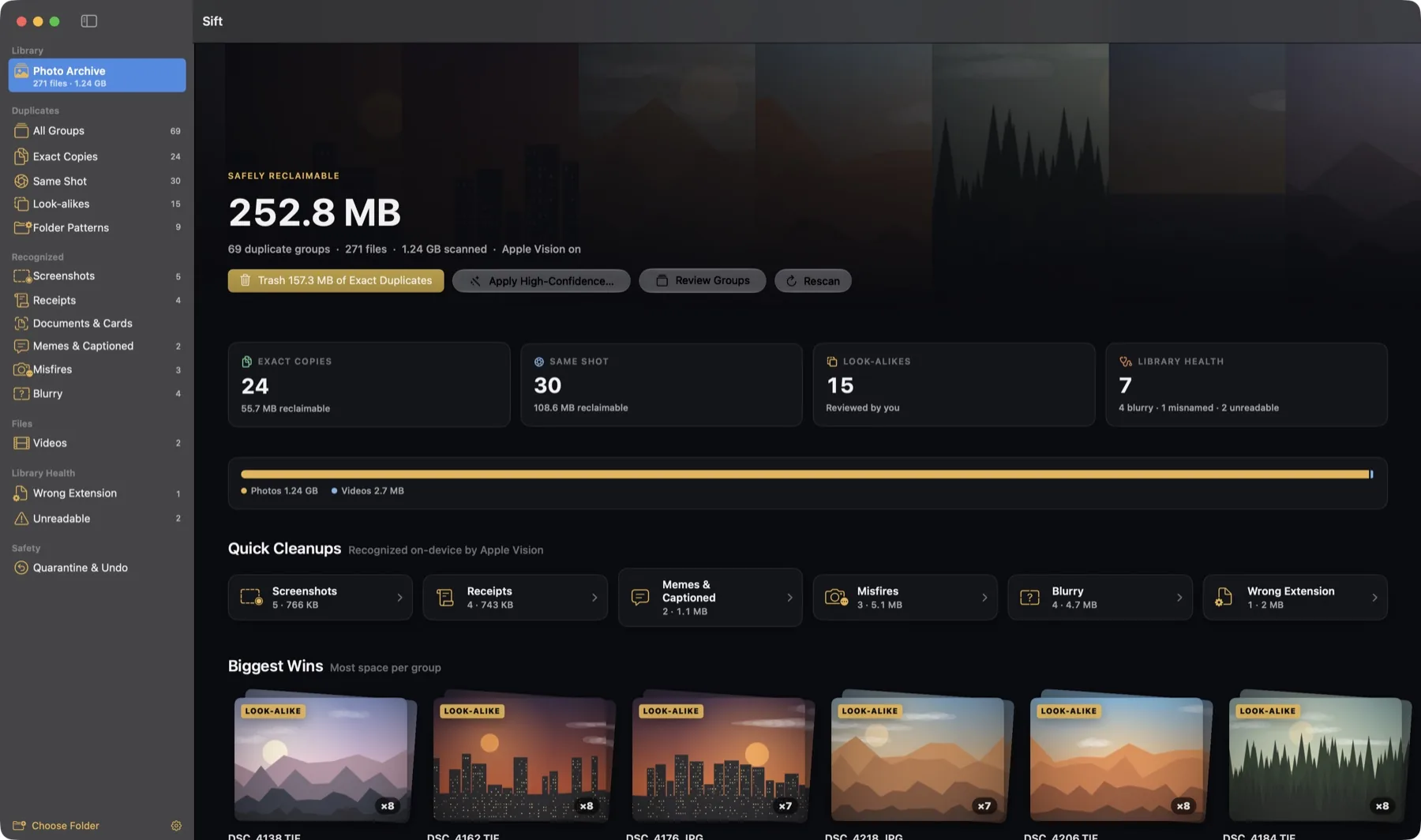Click the Memes & Captioned sidebar icon
The width and height of the screenshot is (1421, 840).
point(21,346)
